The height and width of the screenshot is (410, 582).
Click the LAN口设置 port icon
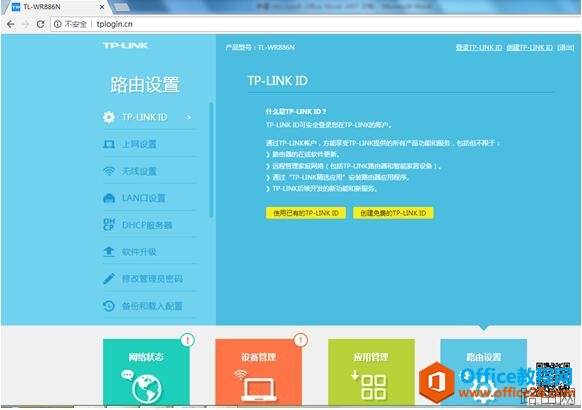coord(109,198)
